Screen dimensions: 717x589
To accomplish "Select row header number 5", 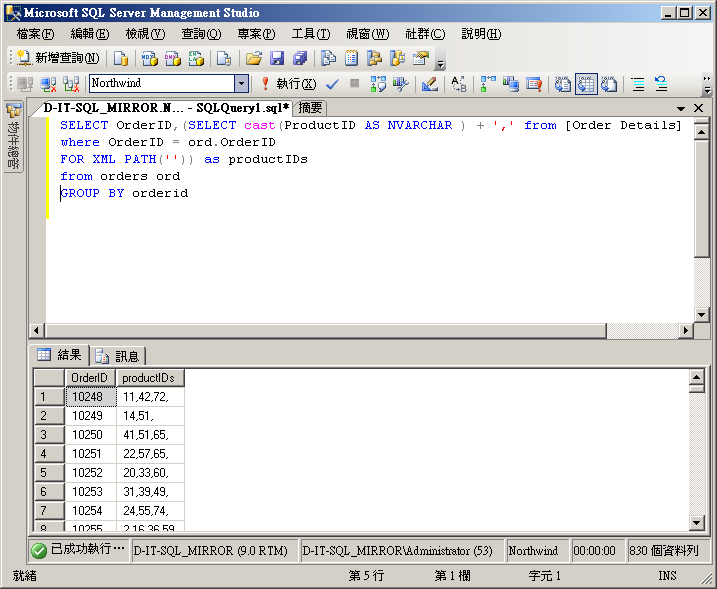I will point(49,473).
